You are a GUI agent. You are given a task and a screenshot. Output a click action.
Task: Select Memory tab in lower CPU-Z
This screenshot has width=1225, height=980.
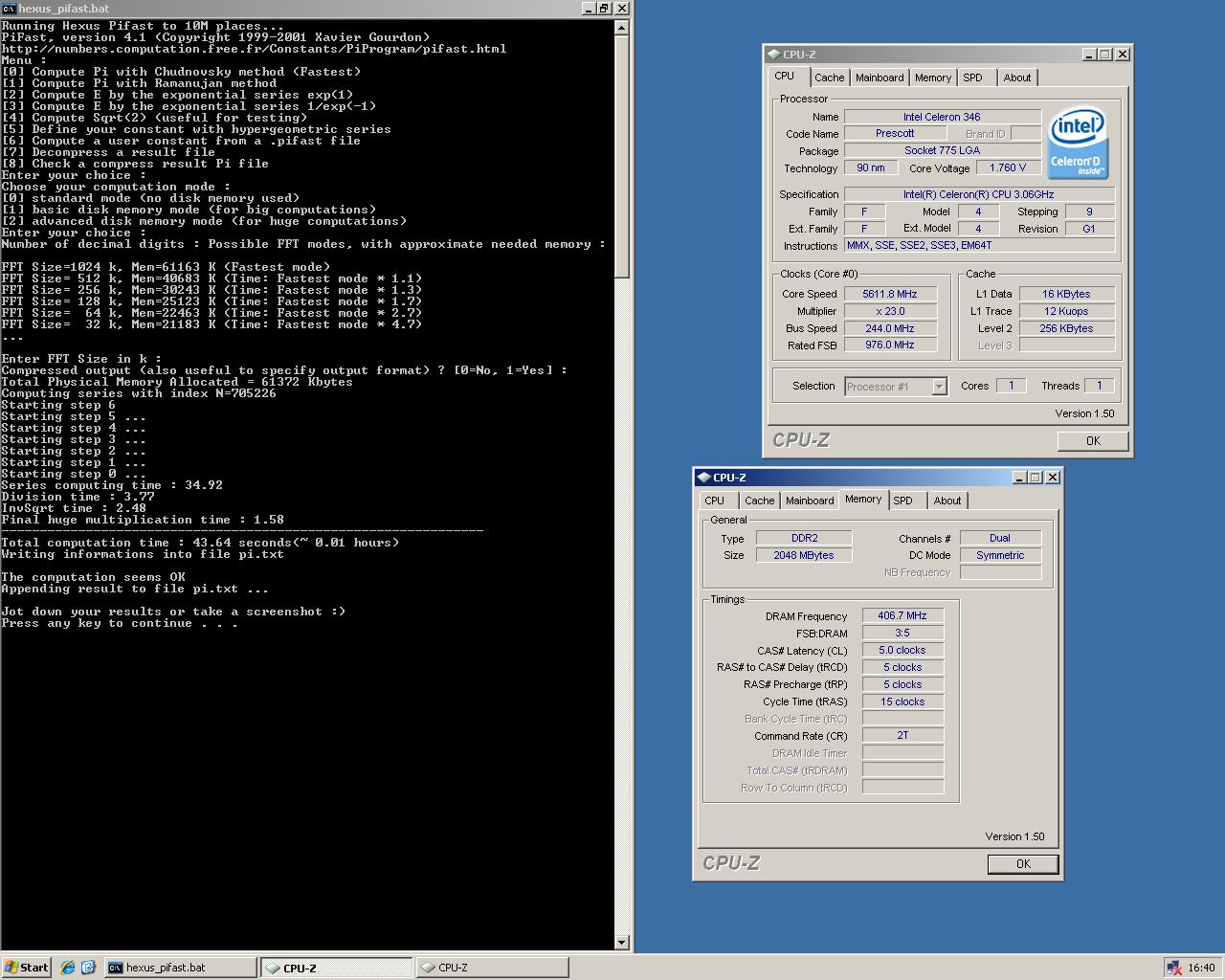(x=863, y=500)
